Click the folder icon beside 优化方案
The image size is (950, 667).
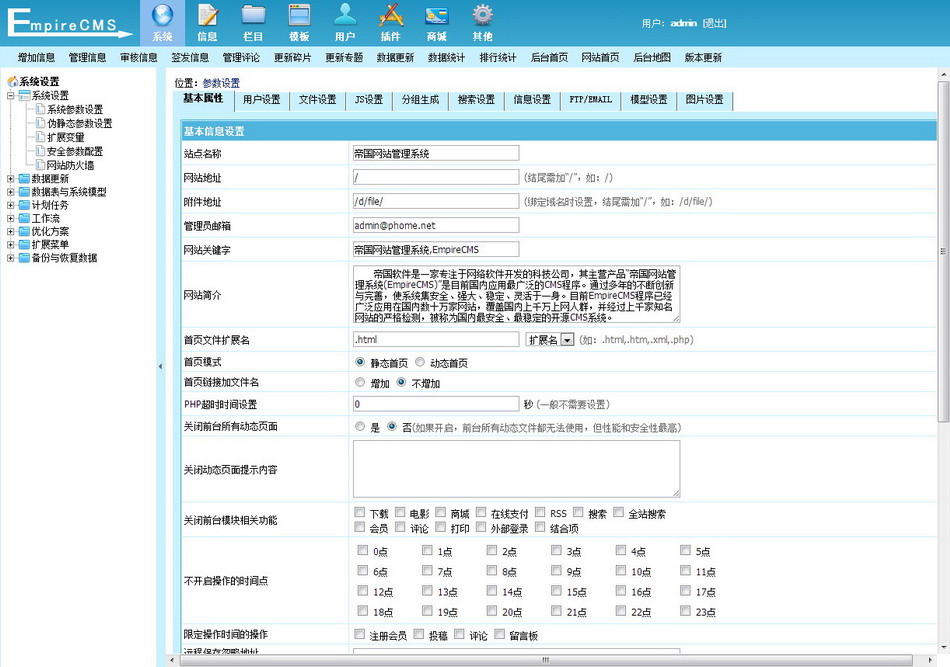(24, 231)
